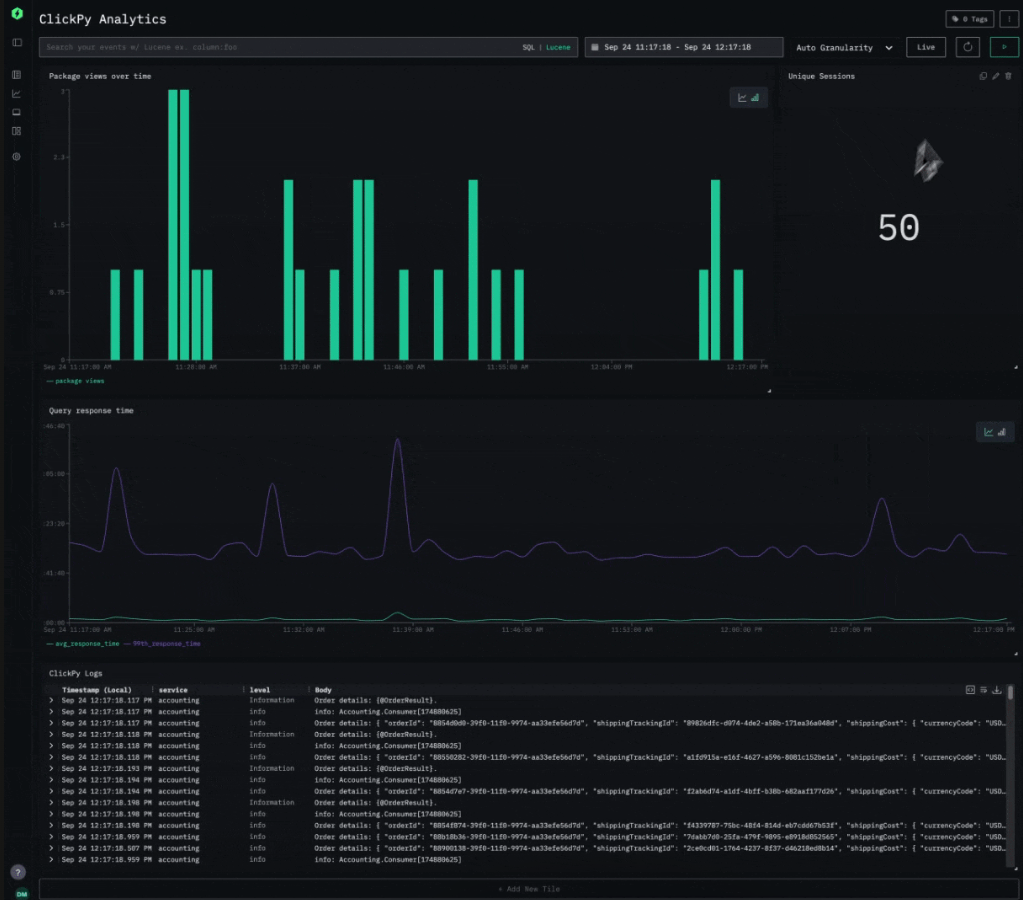Switch Query response time chart to bar display
The width and height of the screenshot is (1023, 900).
click(1001, 432)
